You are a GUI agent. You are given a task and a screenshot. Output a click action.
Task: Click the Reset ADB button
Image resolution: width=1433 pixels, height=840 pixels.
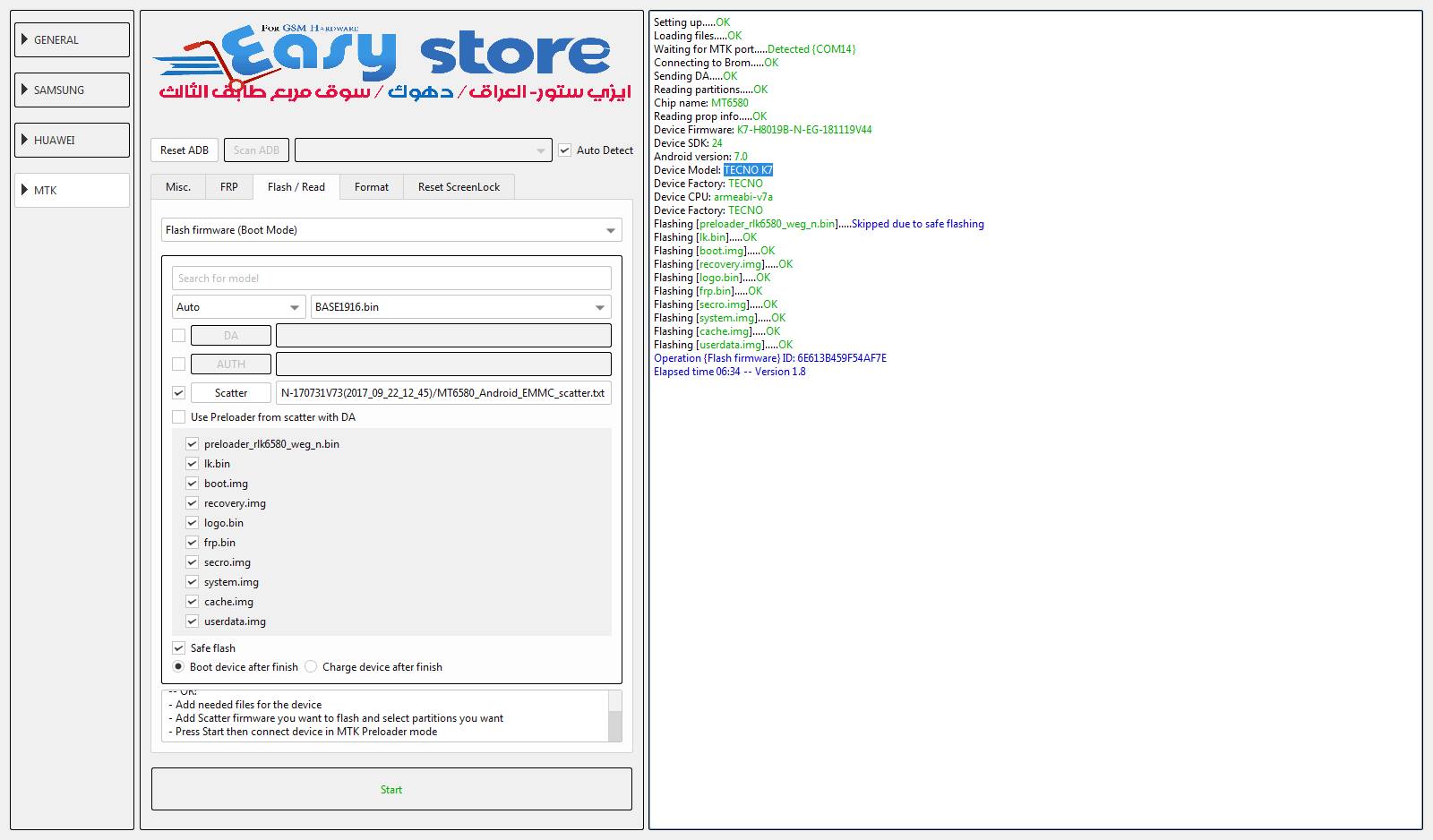184,150
